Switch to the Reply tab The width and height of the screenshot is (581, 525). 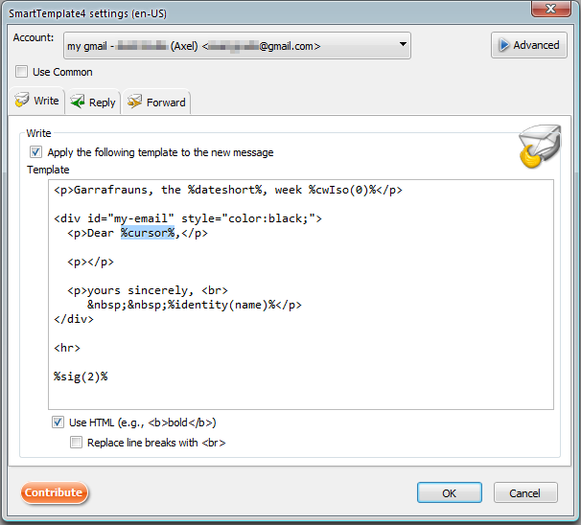pos(93,102)
